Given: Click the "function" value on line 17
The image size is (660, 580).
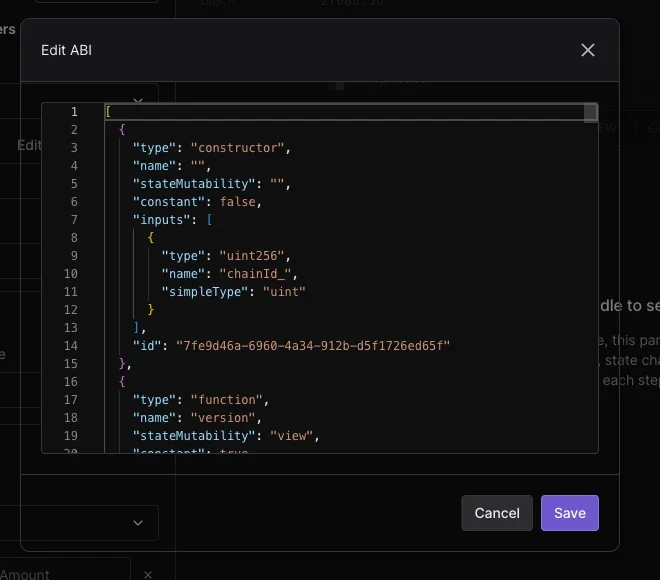Looking at the screenshot, I should 226,400.
